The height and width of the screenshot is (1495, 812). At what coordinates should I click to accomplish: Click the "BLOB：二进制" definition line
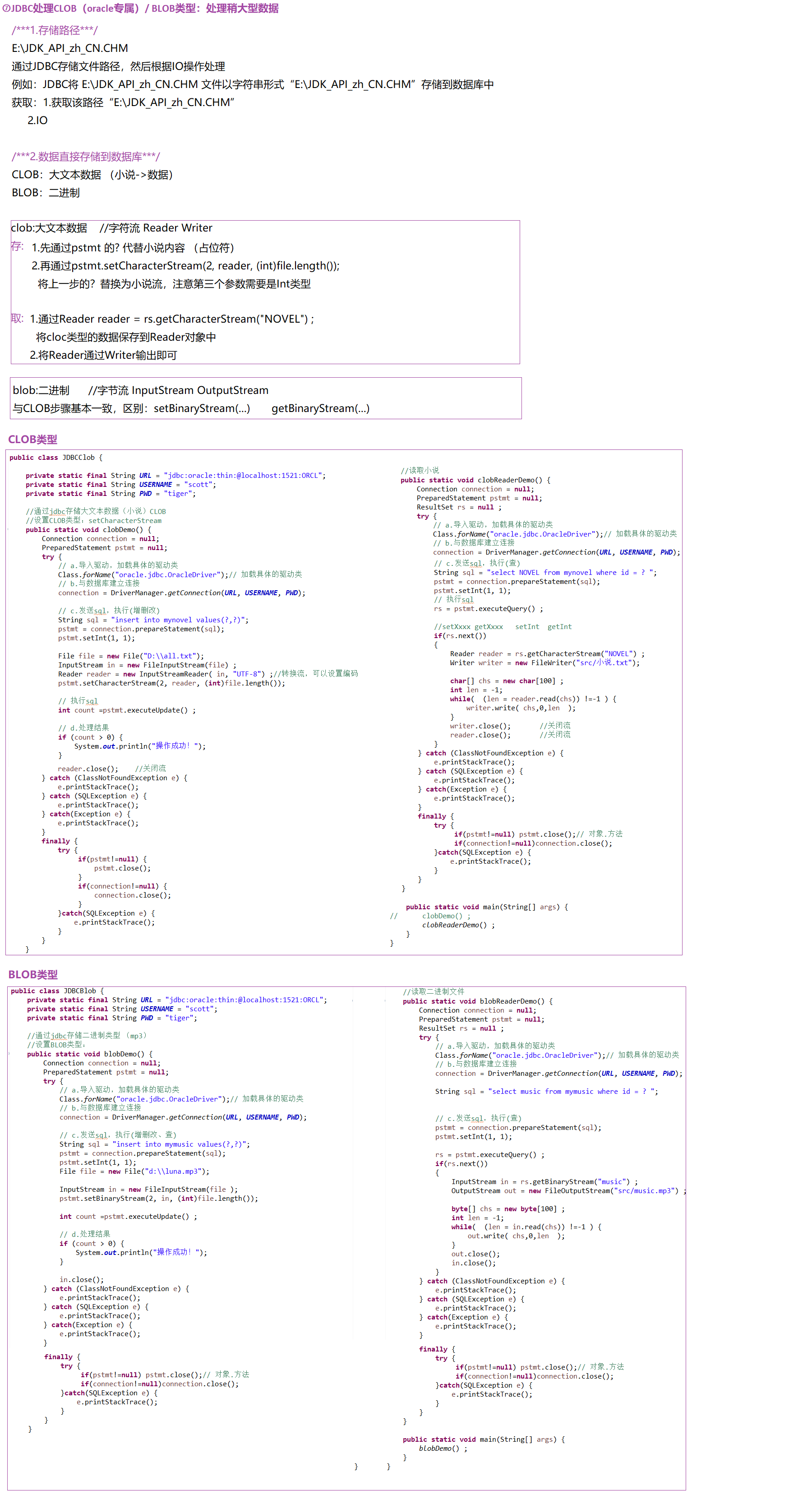pos(46,193)
